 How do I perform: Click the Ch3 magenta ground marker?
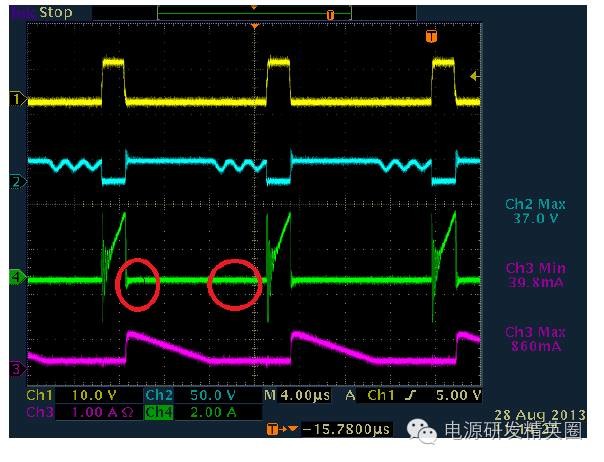pos(16,370)
